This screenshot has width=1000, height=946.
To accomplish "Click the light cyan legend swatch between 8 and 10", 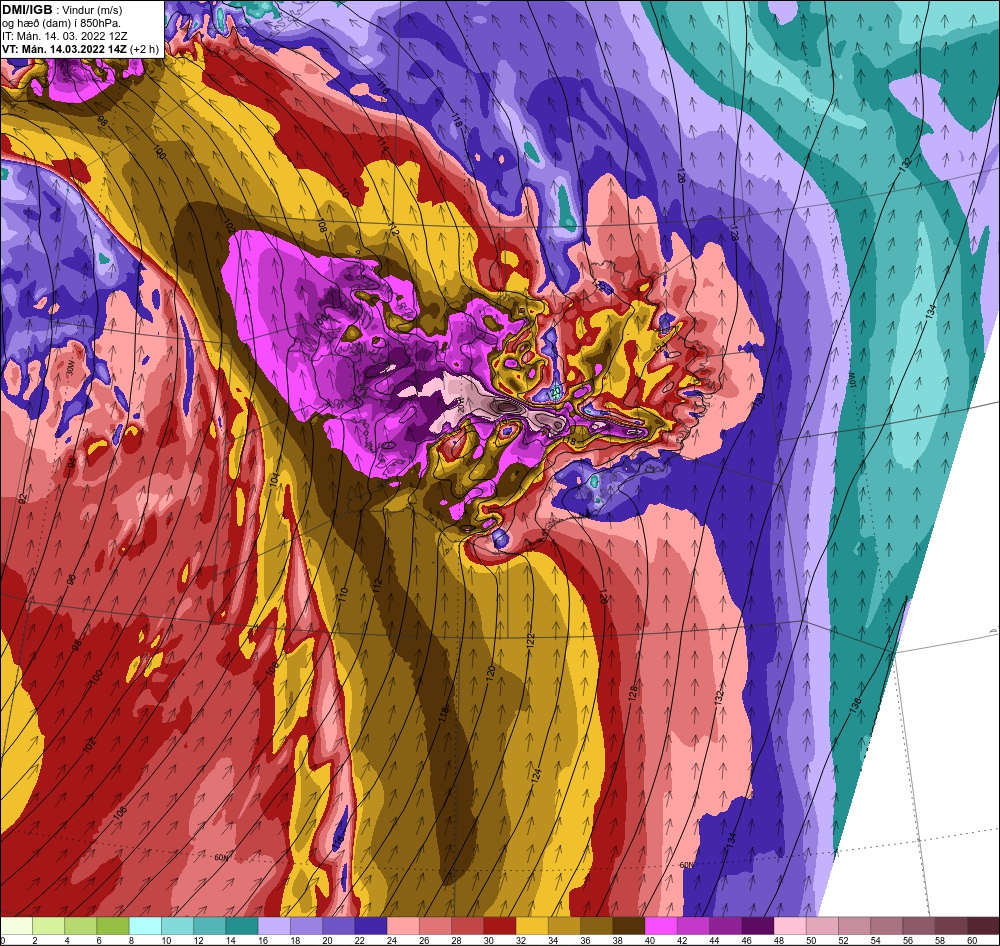I will [x=145, y=926].
